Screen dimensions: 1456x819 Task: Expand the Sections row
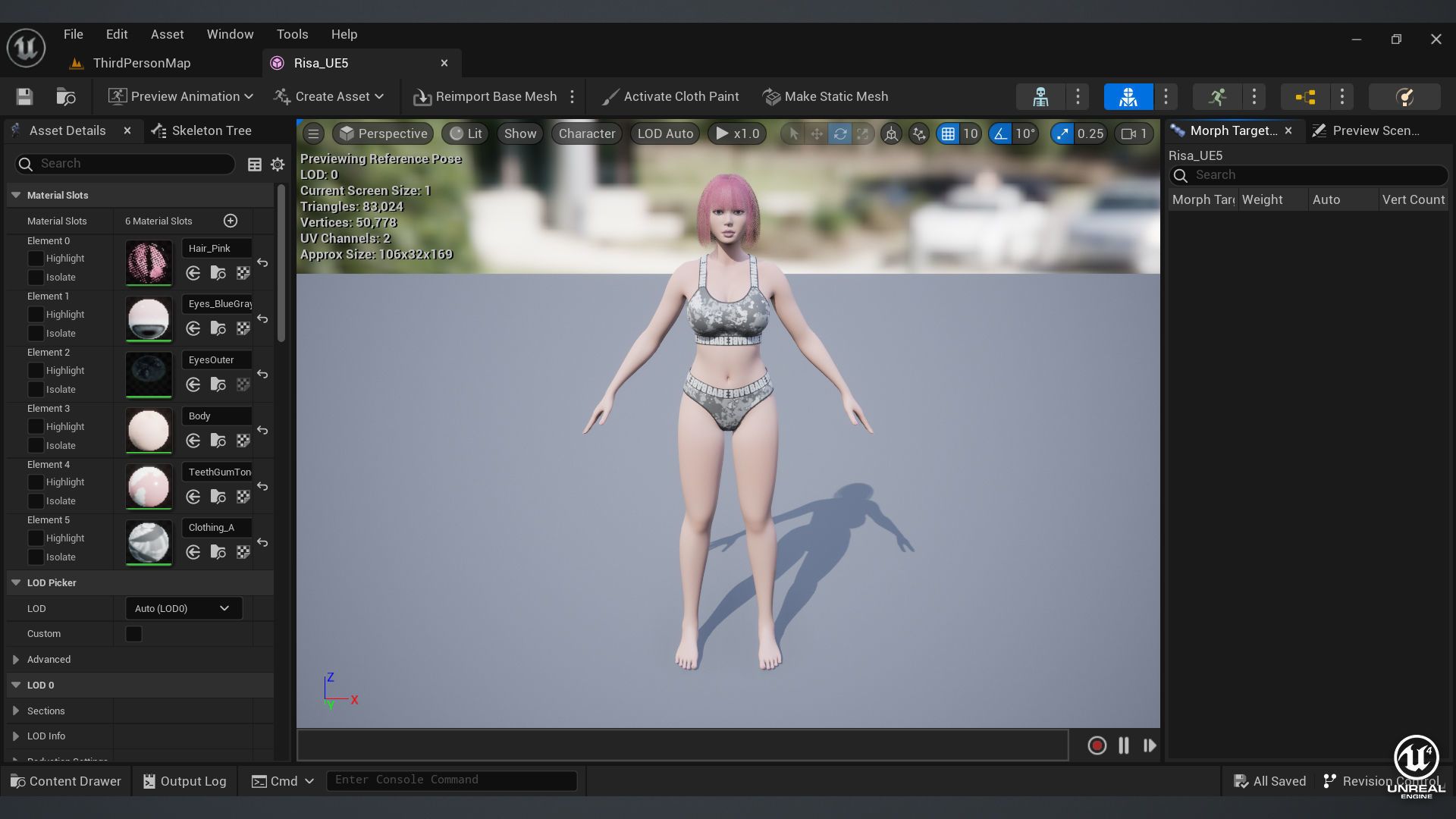pyautogui.click(x=16, y=711)
